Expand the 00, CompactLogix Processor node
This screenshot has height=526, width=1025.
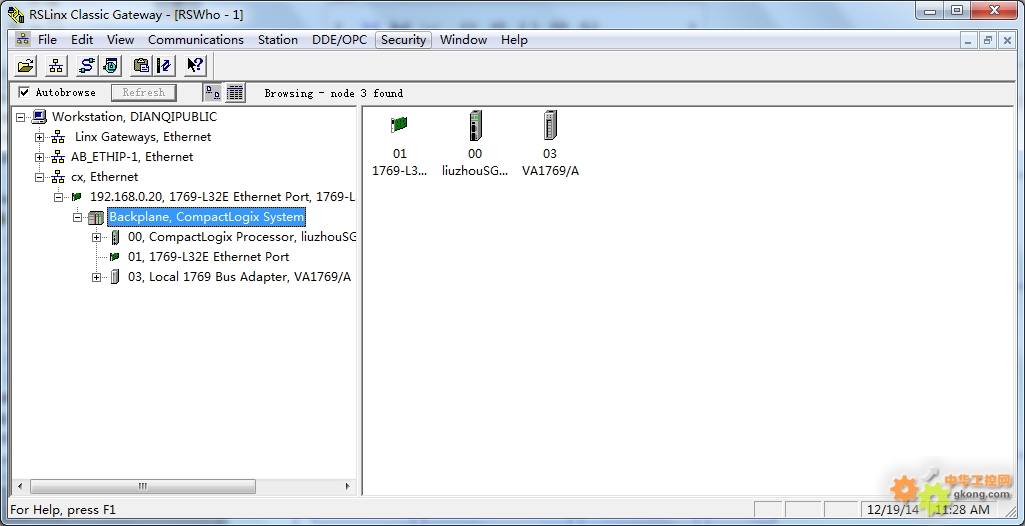click(97, 237)
